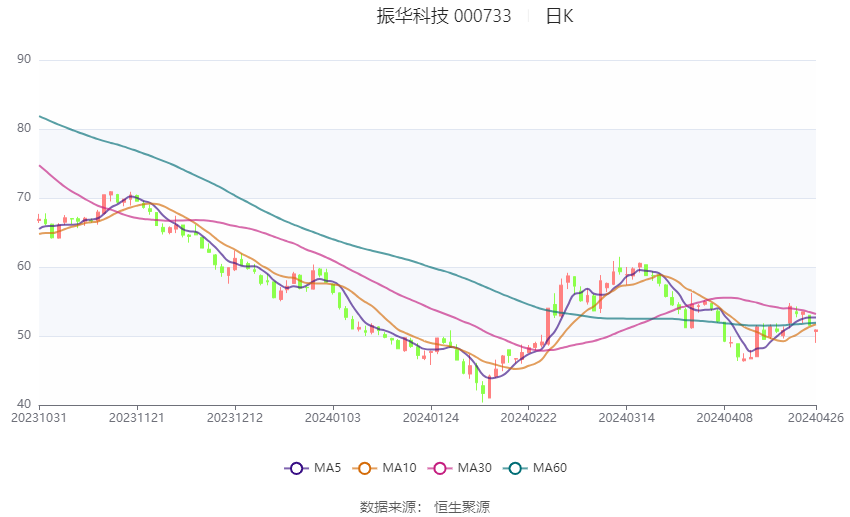Click the 20231212 x-axis date label
Screen dimensions: 850x517
coord(235,418)
